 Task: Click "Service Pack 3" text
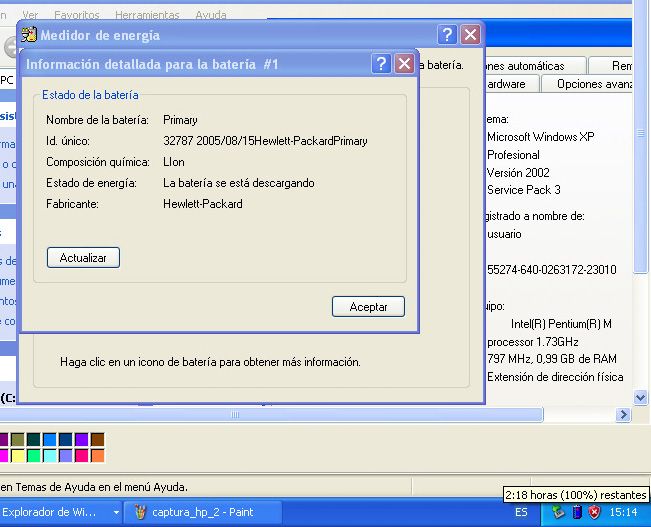524,190
